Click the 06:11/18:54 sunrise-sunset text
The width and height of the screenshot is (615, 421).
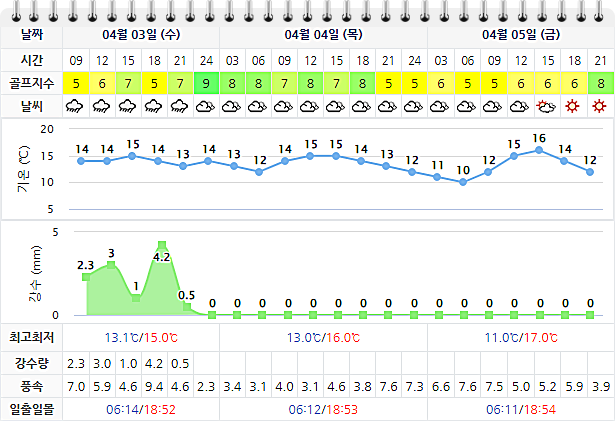[x=521, y=410]
